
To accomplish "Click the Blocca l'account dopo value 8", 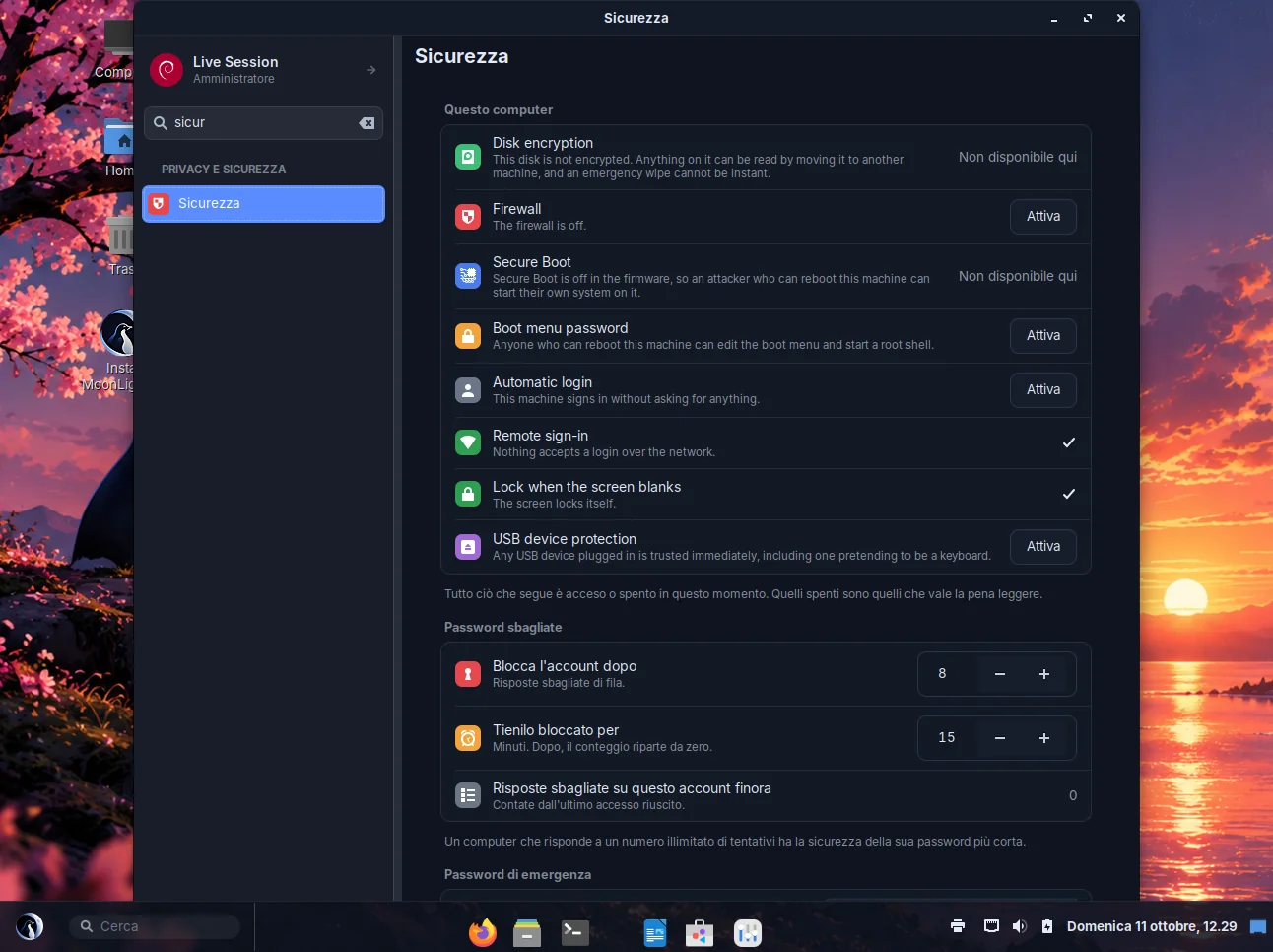I will [942, 674].
